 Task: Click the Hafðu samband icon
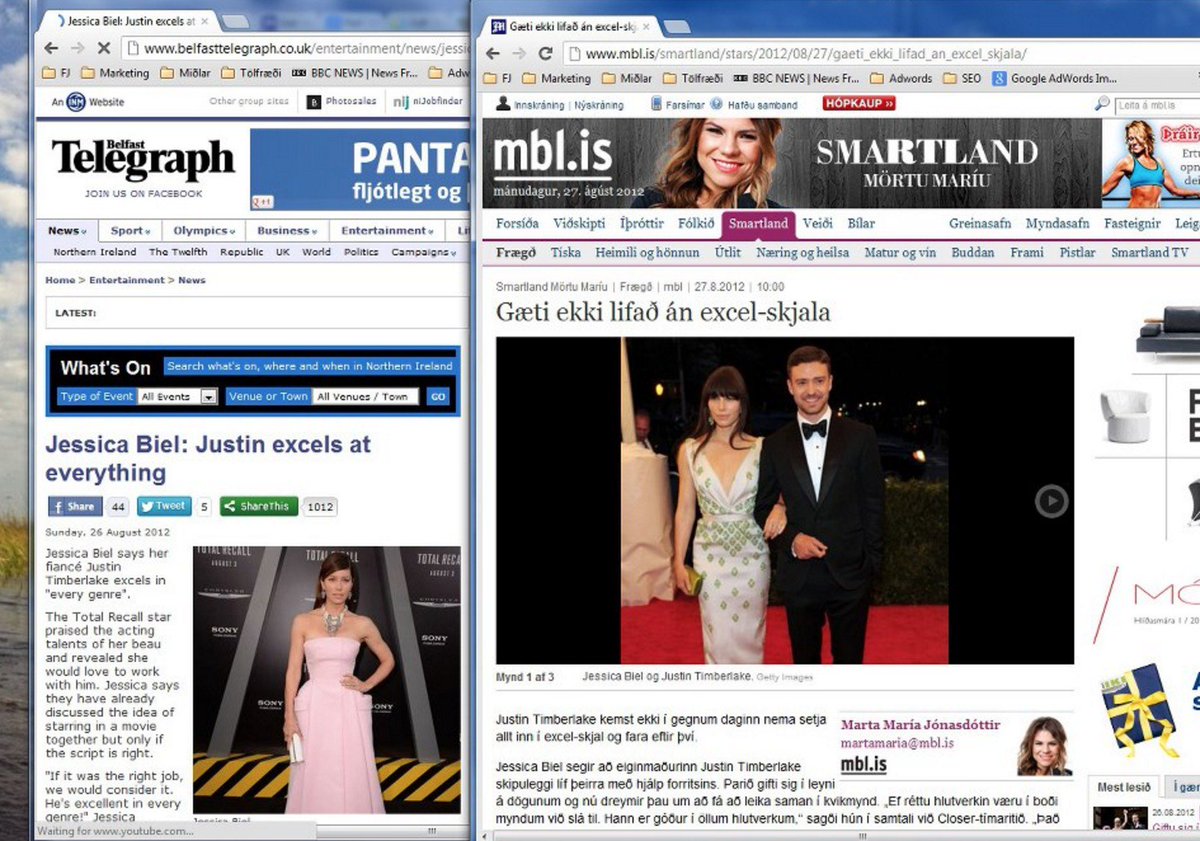716,104
